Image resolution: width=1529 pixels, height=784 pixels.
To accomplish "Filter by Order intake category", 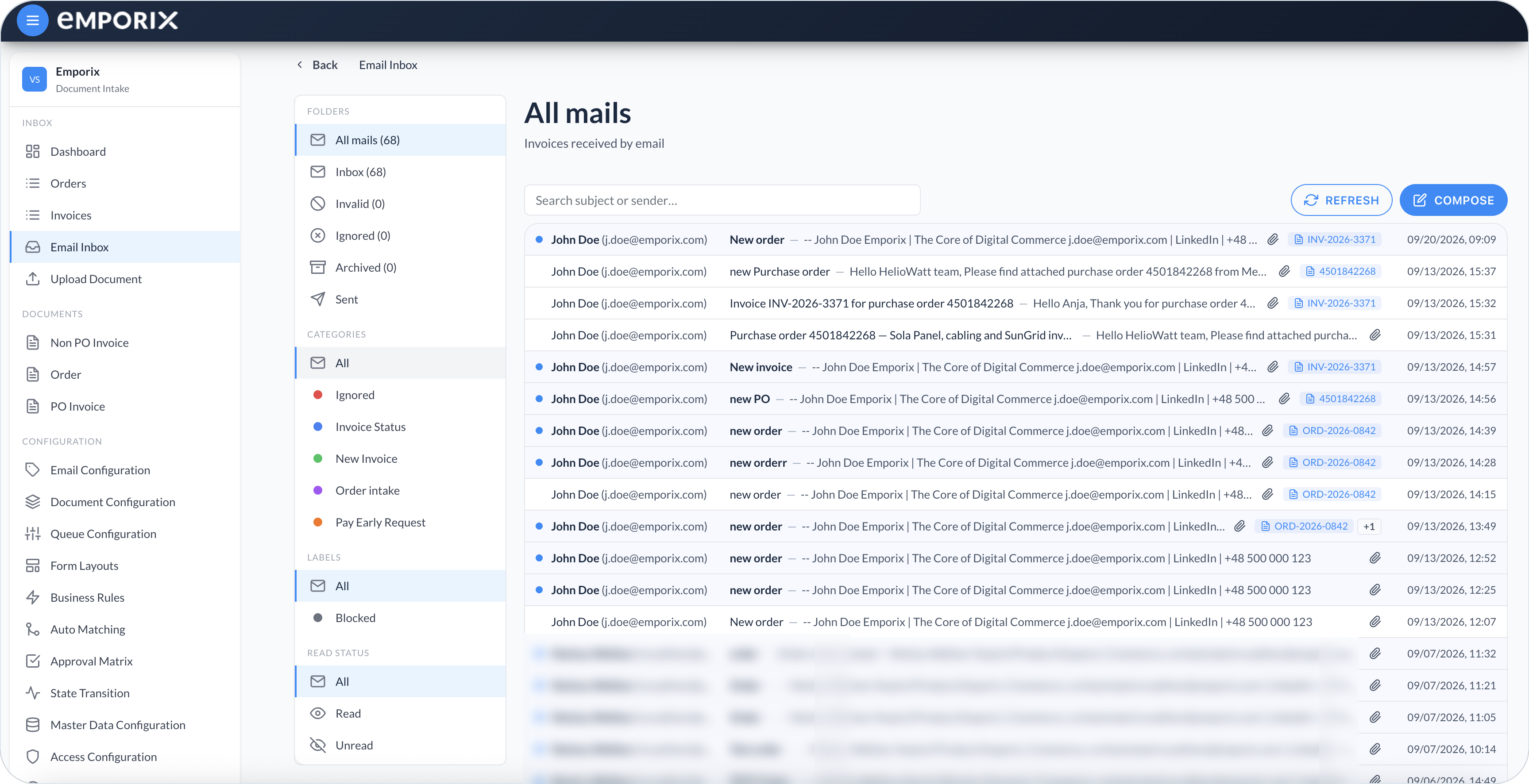I will (x=400, y=491).
